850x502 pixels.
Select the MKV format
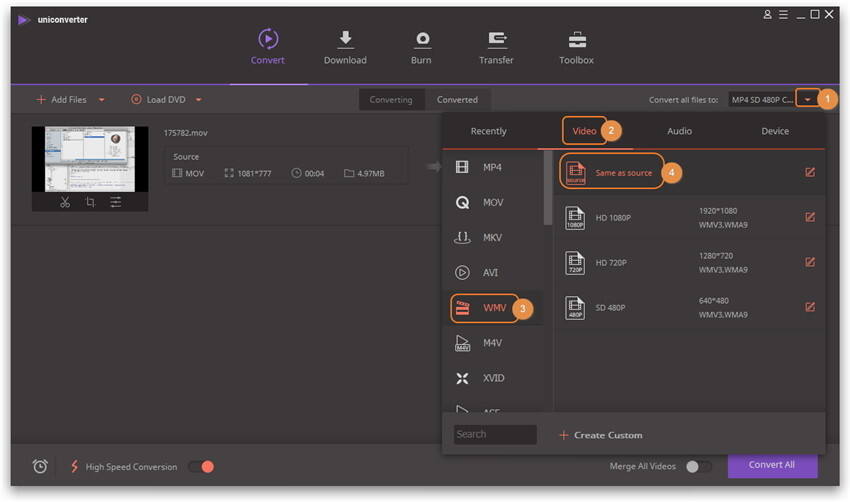pos(493,237)
